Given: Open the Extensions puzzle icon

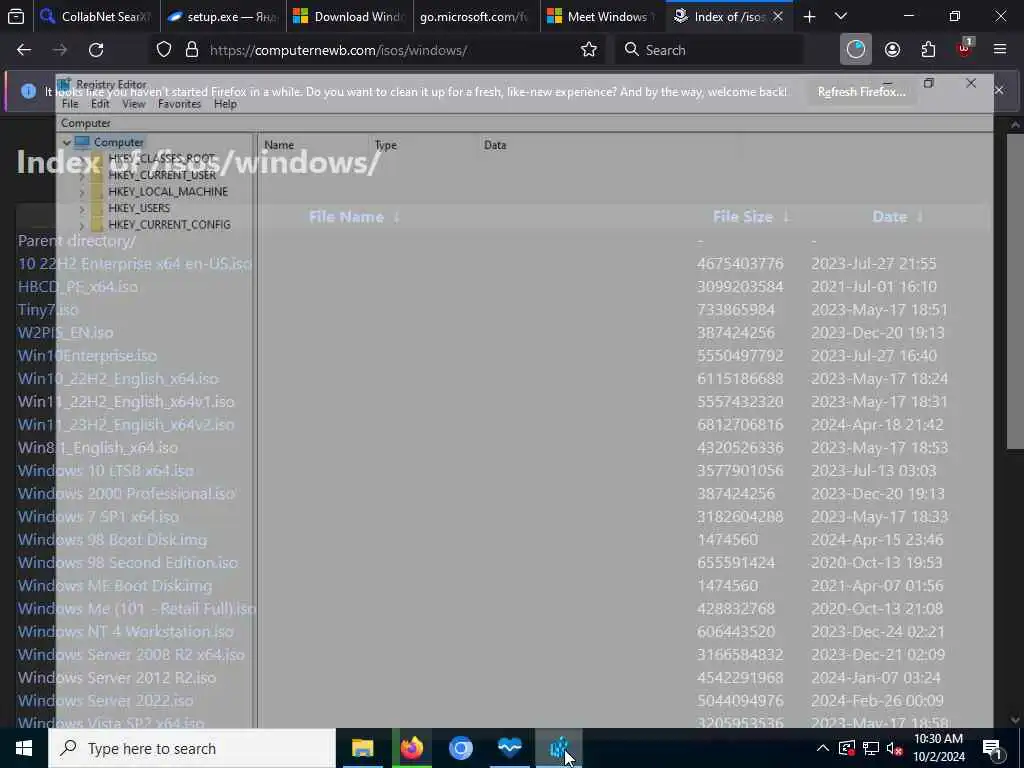Looking at the screenshot, I should tap(928, 50).
